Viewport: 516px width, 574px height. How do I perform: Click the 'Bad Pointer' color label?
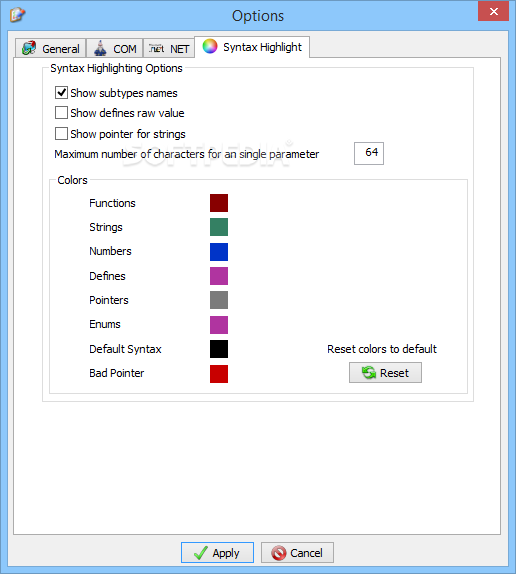point(117,373)
